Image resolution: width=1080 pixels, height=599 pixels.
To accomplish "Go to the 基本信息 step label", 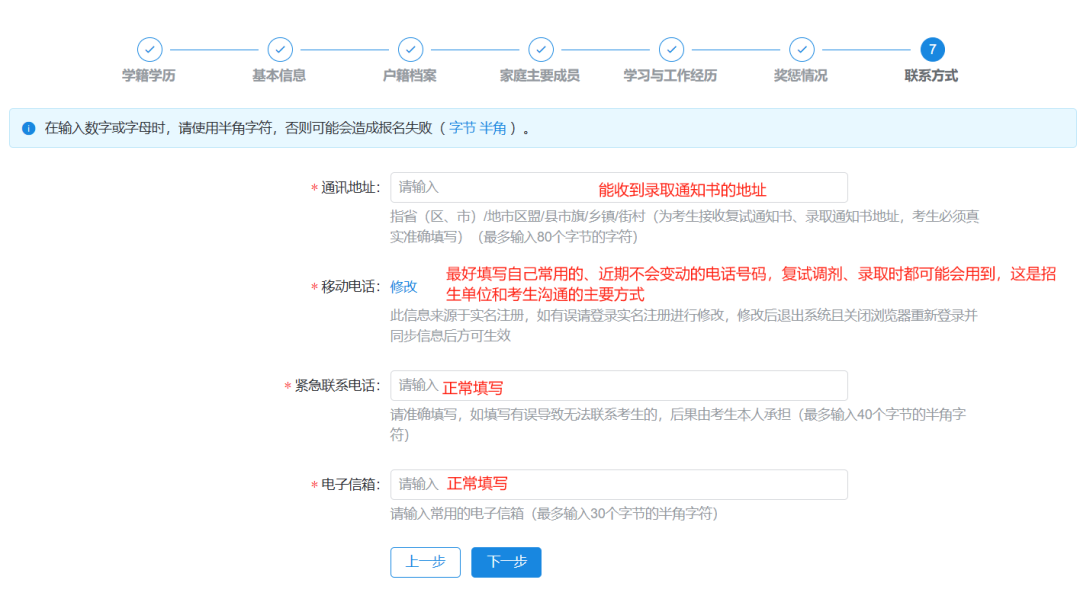I will click(279, 76).
